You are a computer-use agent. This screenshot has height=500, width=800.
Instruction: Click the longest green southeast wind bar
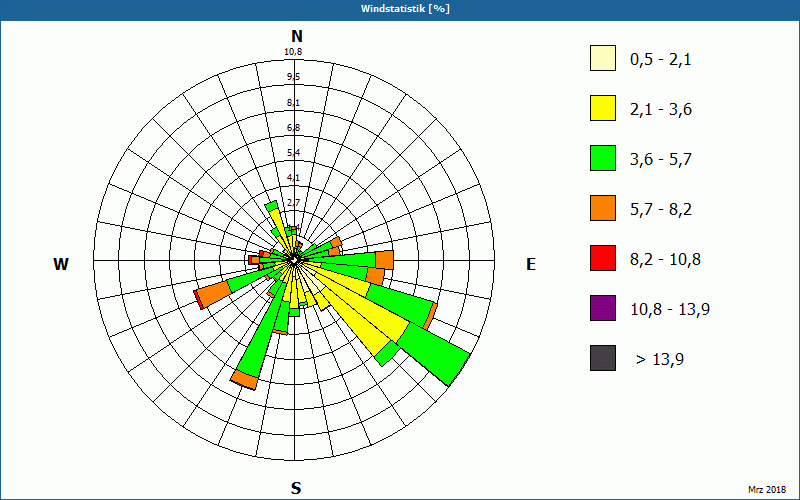[x=434, y=356]
